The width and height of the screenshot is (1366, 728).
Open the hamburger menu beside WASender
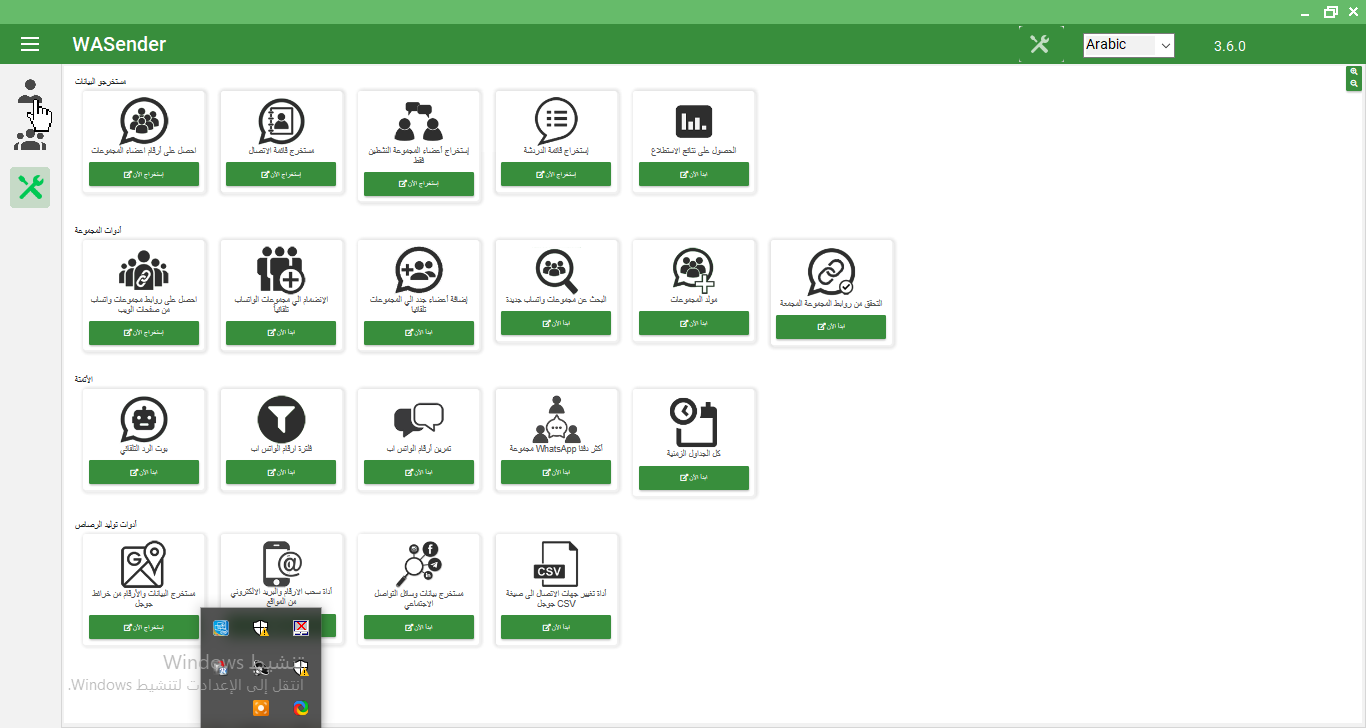tap(30, 44)
